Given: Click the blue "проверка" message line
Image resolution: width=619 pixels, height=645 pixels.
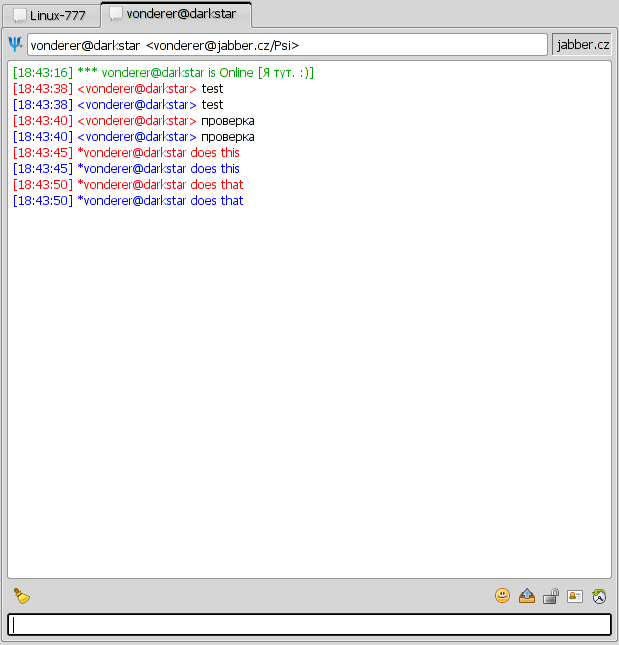Looking at the screenshot, I should click(x=133, y=137).
